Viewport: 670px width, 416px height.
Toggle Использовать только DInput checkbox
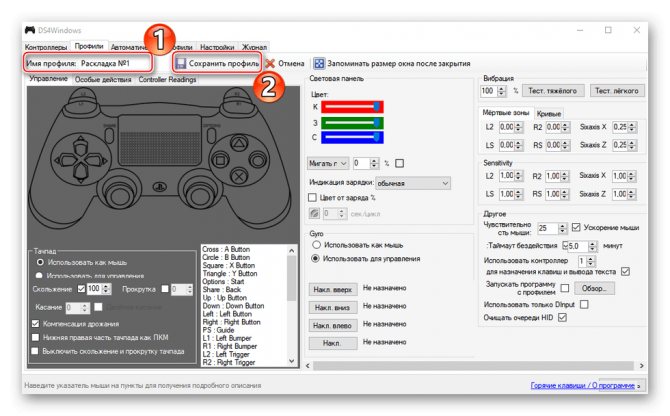(584, 305)
